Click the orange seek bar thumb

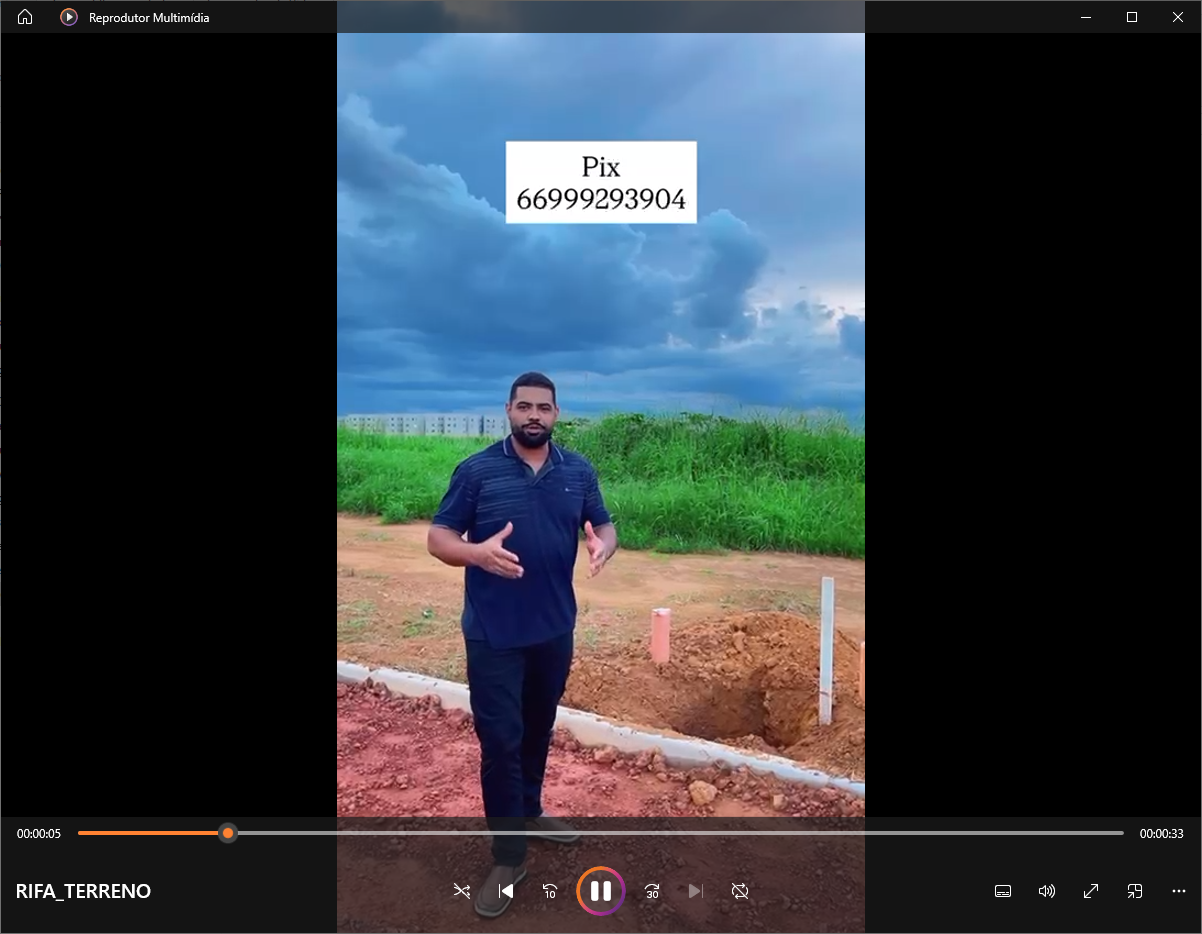click(228, 833)
